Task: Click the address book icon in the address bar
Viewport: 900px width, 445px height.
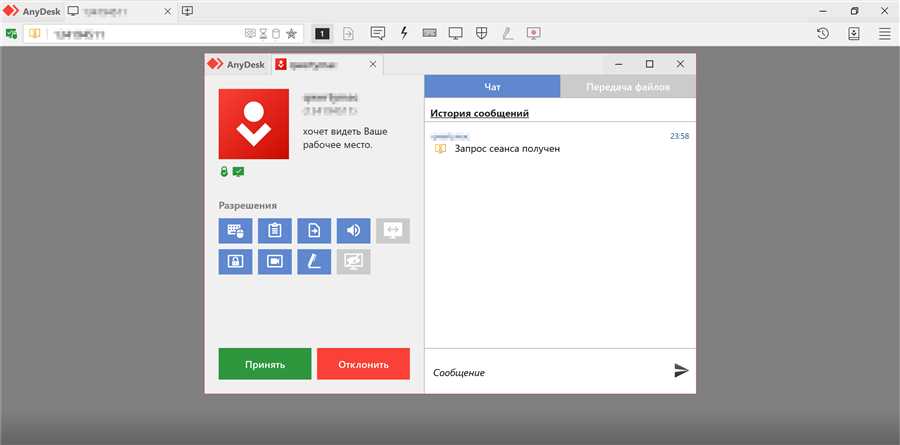Action: (35, 34)
